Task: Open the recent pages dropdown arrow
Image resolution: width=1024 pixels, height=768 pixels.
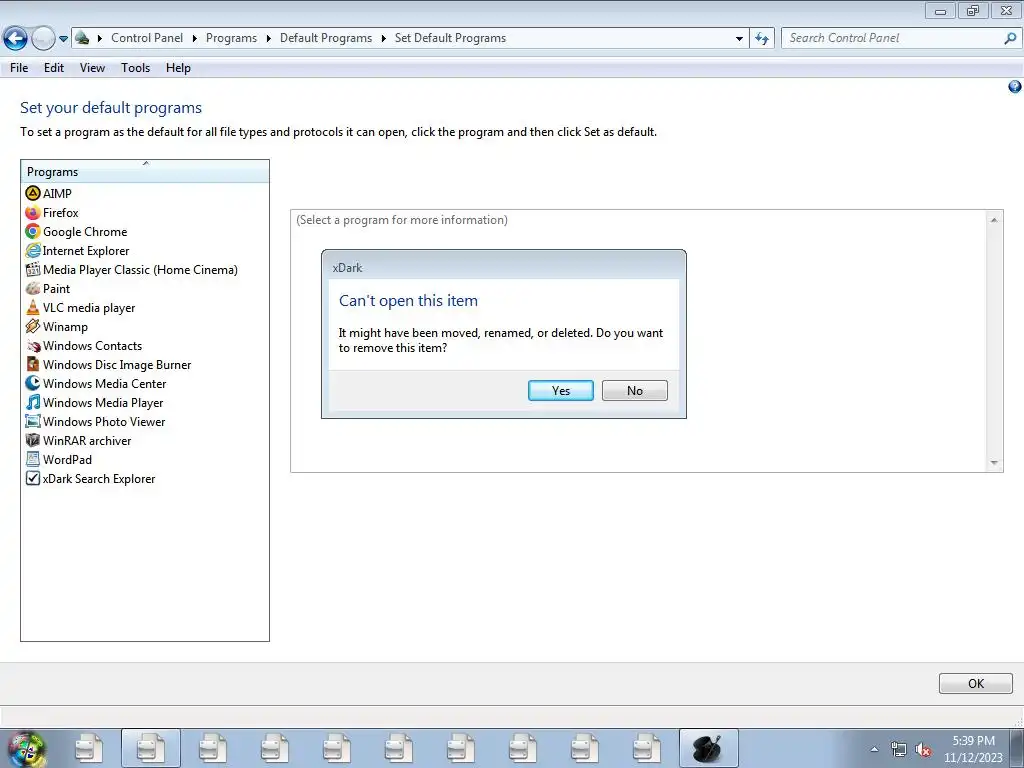Action: click(63, 39)
